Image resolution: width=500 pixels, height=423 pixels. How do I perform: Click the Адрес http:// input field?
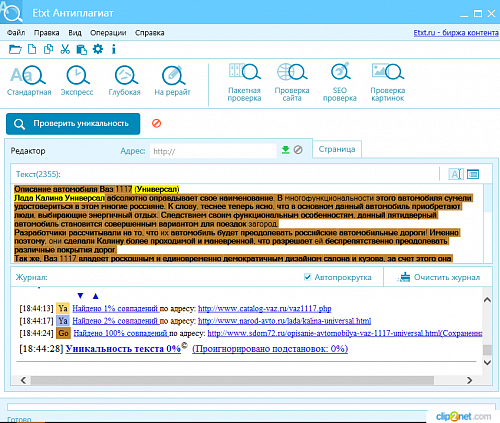pos(213,151)
